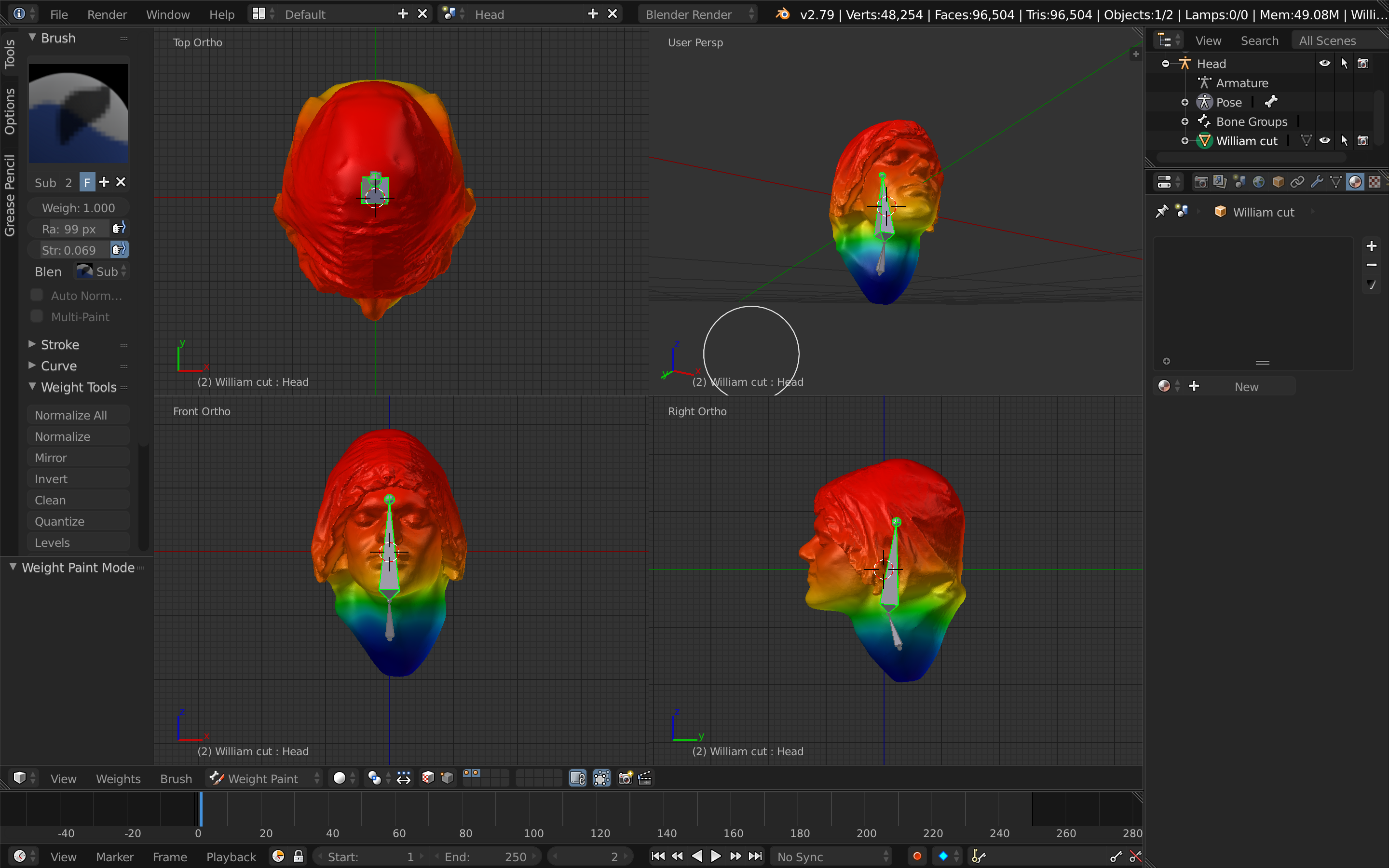
Task: Collapse the Weight Tools panel
Action: pos(32,386)
